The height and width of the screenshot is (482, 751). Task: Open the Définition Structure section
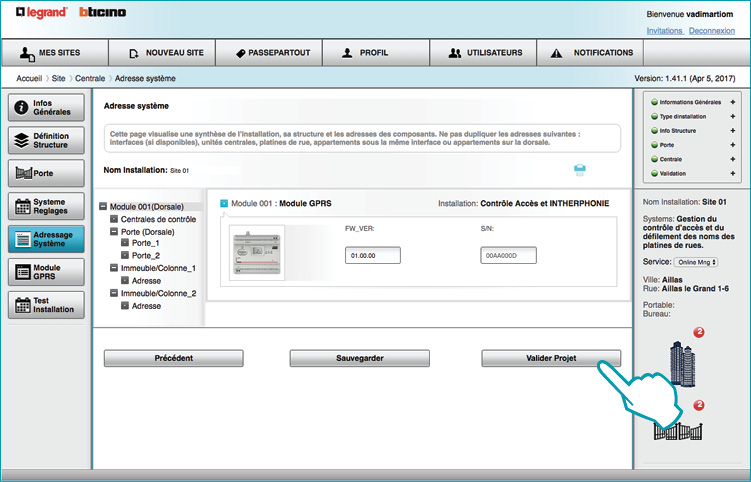tap(46, 140)
